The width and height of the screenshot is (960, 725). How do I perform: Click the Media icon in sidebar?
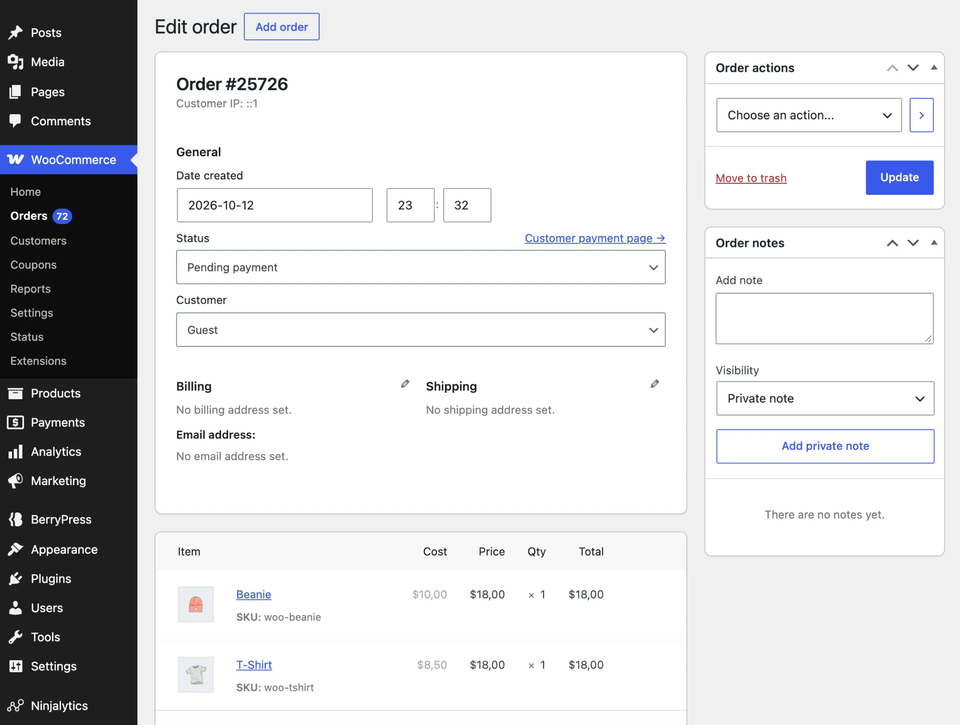coord(15,62)
